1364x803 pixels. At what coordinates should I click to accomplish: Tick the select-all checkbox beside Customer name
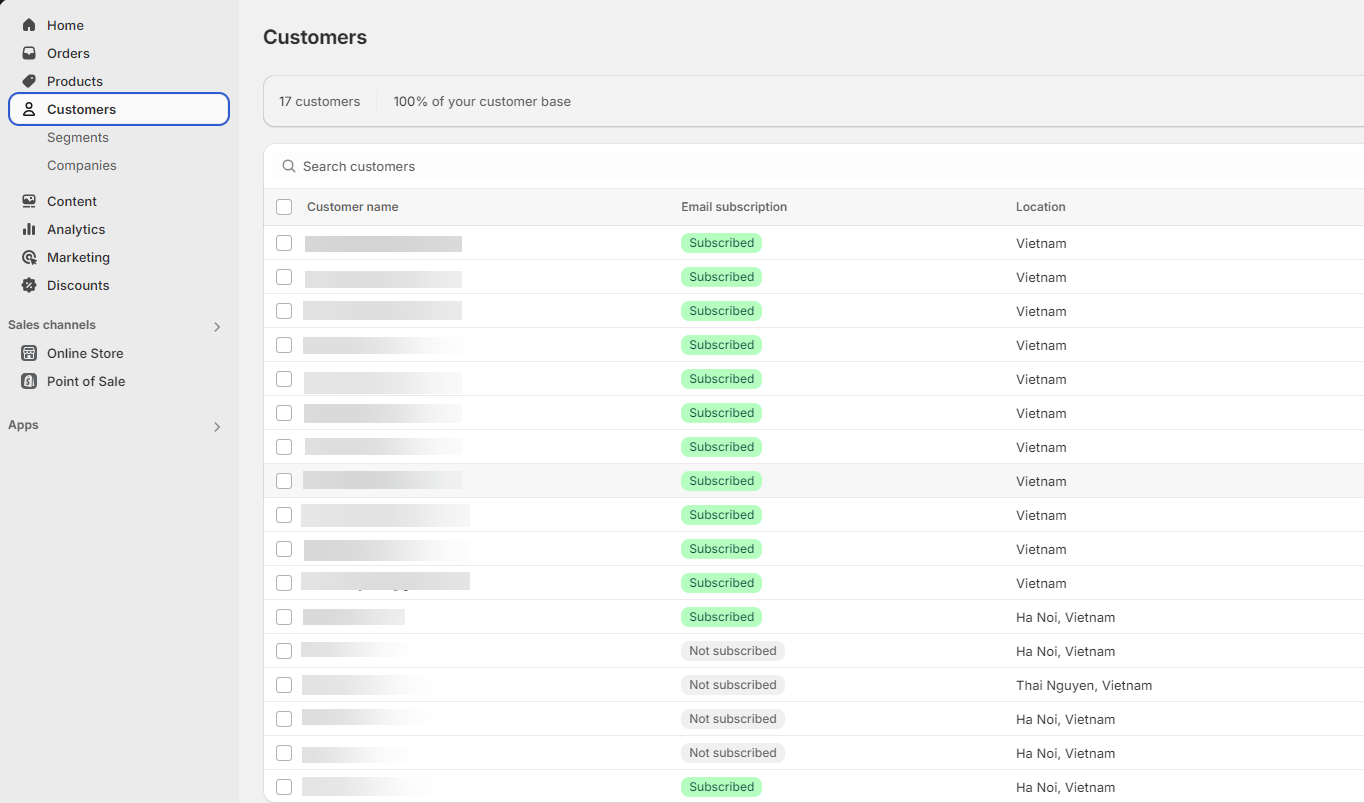pos(284,207)
